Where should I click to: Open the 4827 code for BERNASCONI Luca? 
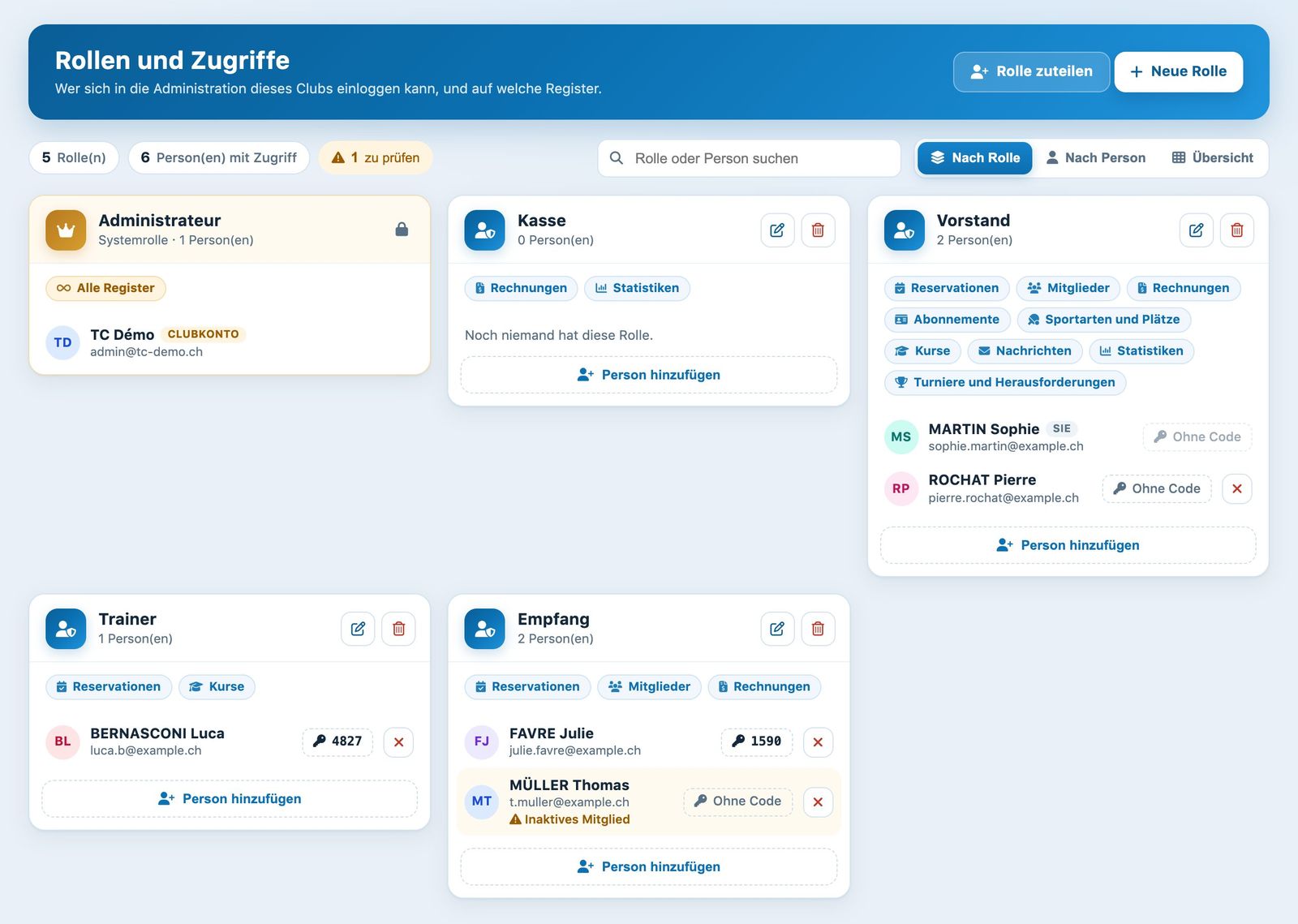[337, 741]
